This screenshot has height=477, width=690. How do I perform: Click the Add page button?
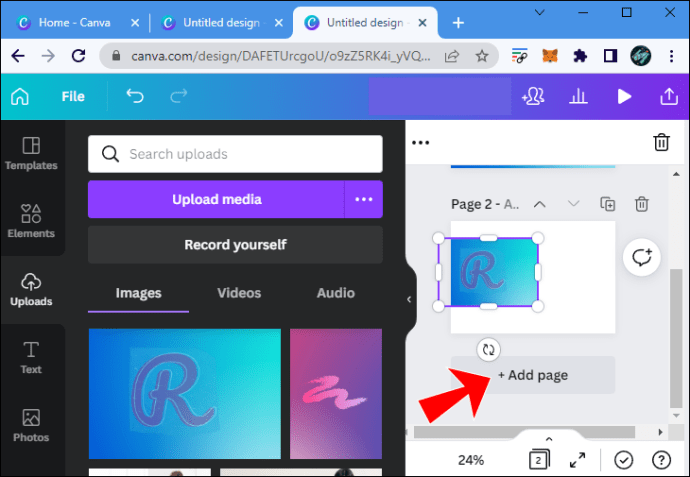(533, 375)
